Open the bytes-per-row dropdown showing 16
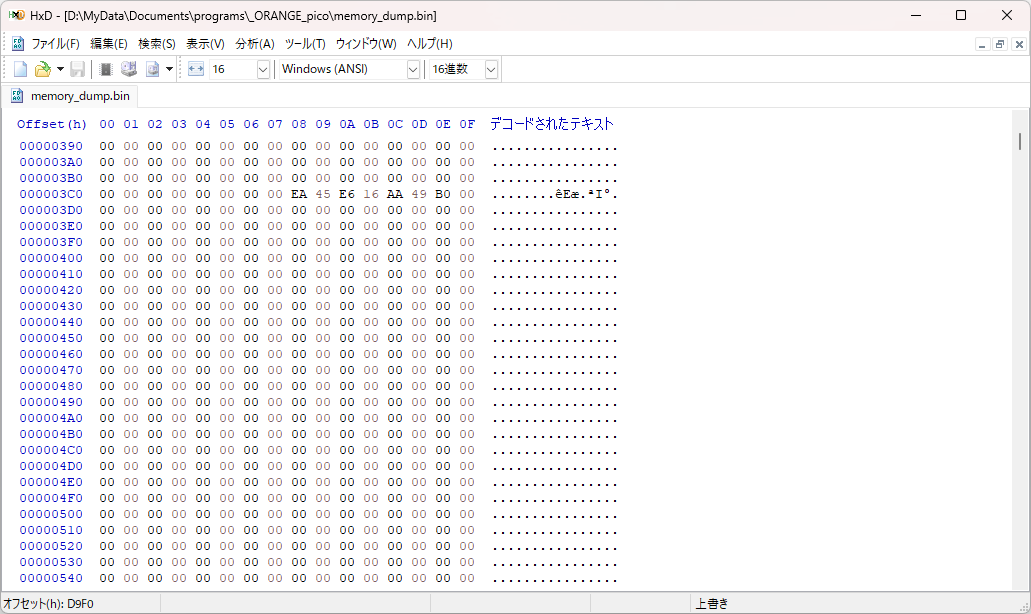Viewport: 1031px width, 614px height. click(x=262, y=68)
